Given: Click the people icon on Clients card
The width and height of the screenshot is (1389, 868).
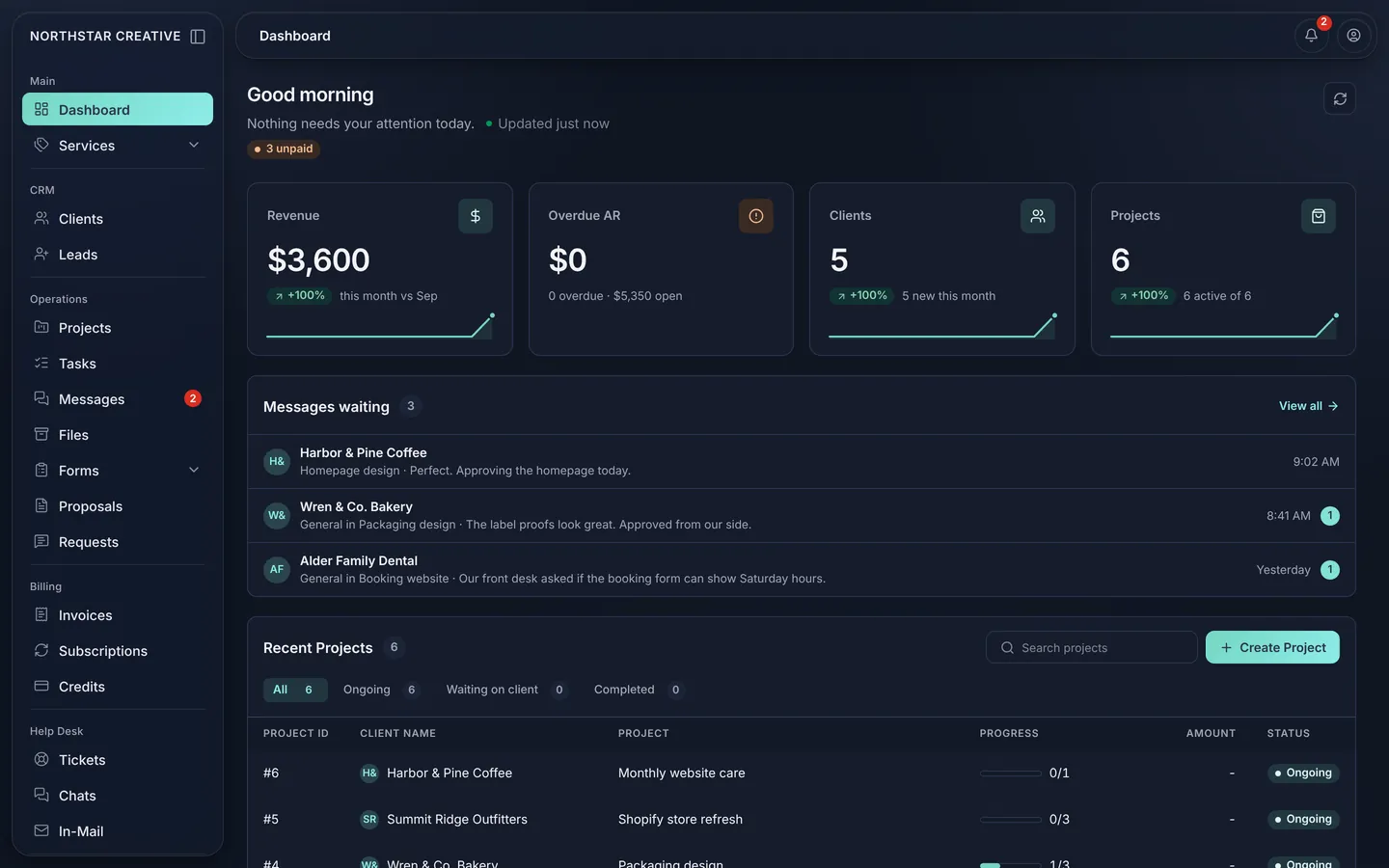Looking at the screenshot, I should [1038, 216].
